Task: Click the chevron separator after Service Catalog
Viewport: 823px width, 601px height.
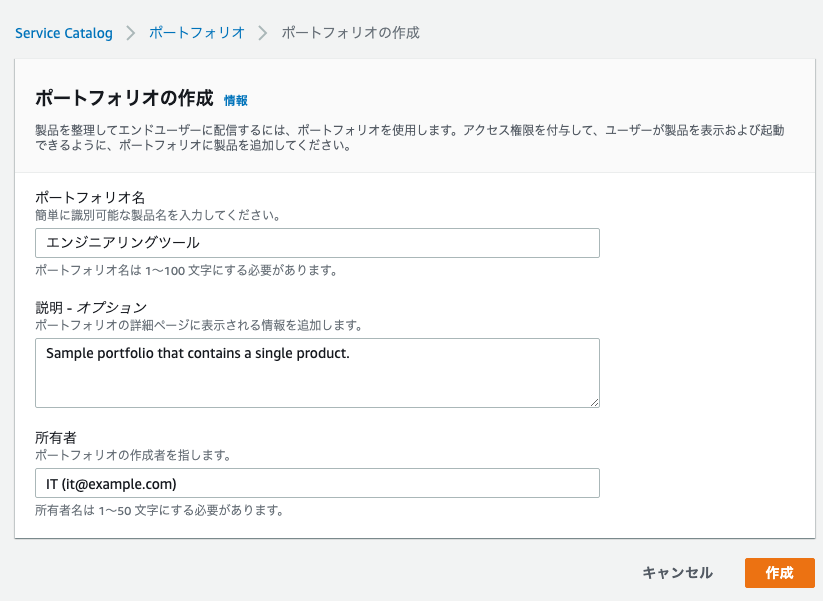Action: [131, 33]
